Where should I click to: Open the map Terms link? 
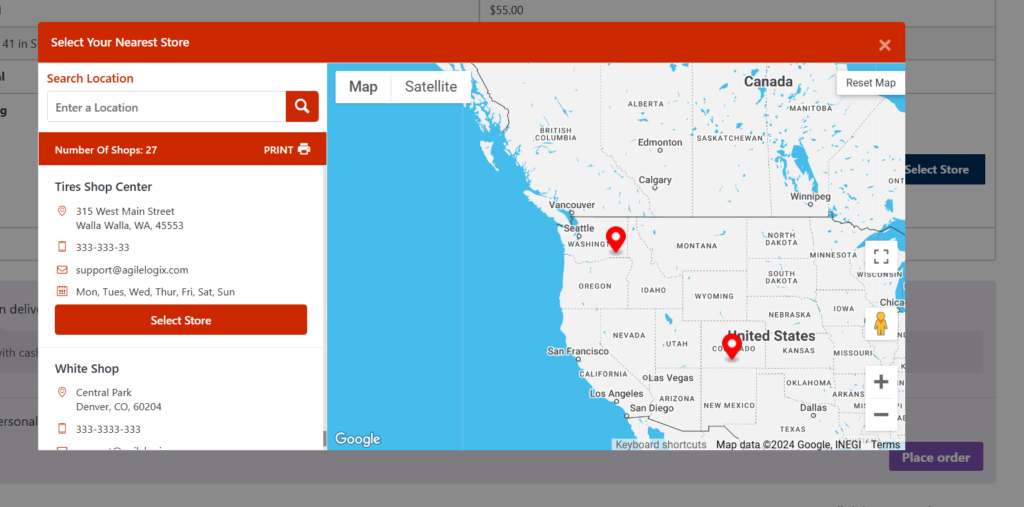[886, 444]
